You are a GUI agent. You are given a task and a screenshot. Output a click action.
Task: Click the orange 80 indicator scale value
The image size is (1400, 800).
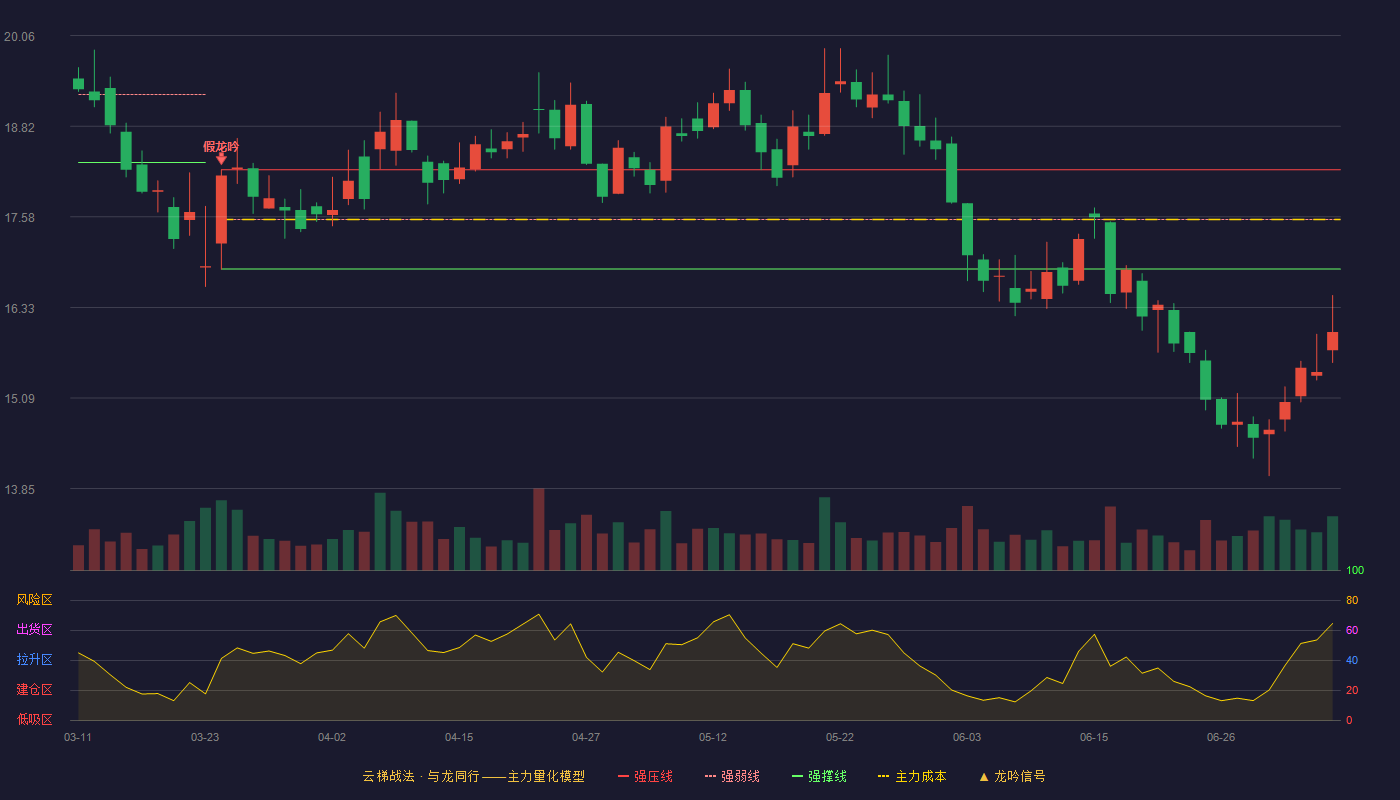[x=1352, y=601]
